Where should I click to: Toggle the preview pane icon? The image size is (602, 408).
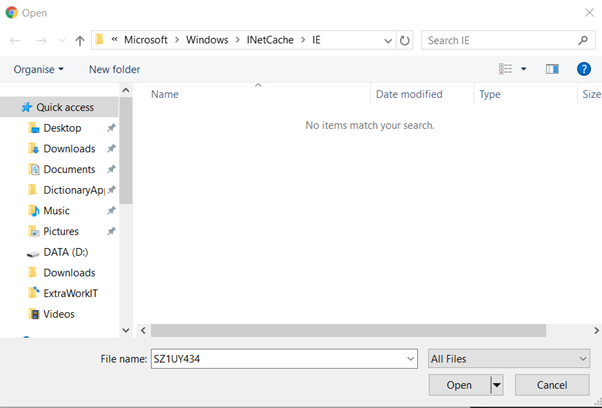(x=552, y=69)
